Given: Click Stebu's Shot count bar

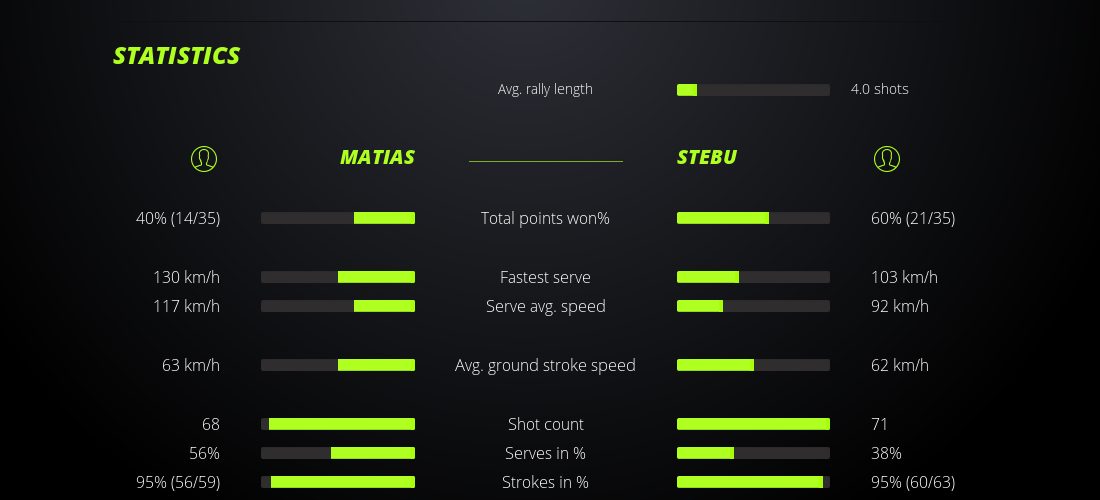Looking at the screenshot, I should (x=753, y=424).
